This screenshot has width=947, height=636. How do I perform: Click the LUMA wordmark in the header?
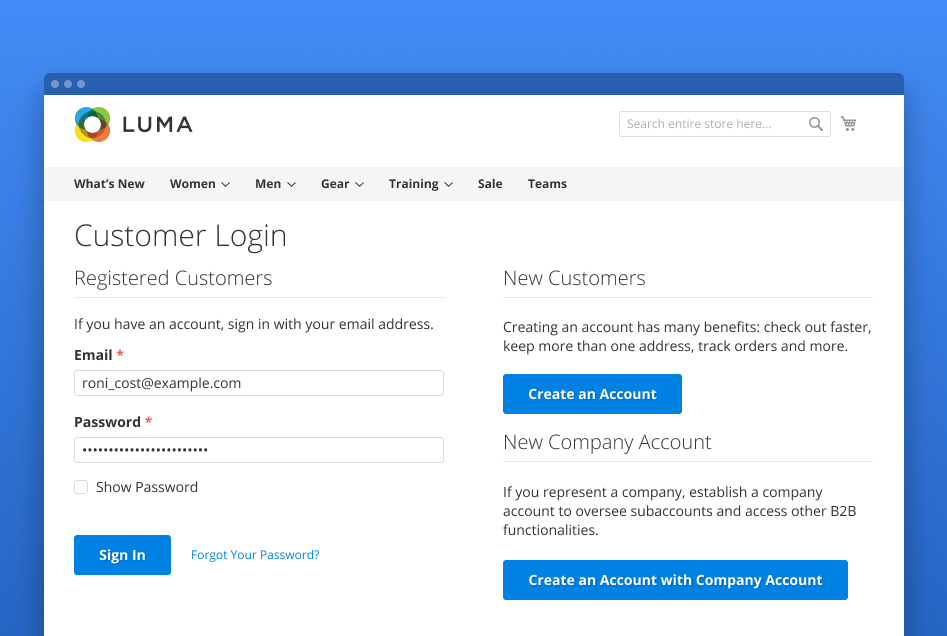pyautogui.click(x=158, y=124)
